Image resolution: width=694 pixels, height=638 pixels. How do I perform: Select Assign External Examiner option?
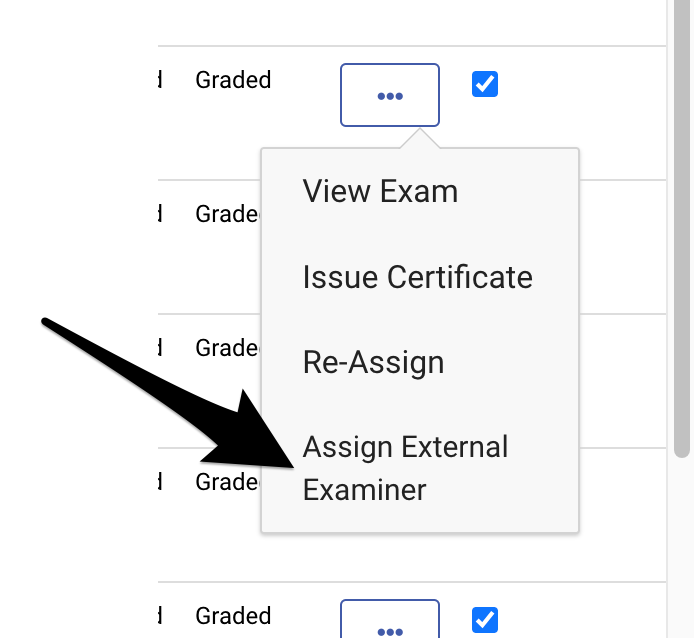pyautogui.click(x=405, y=468)
